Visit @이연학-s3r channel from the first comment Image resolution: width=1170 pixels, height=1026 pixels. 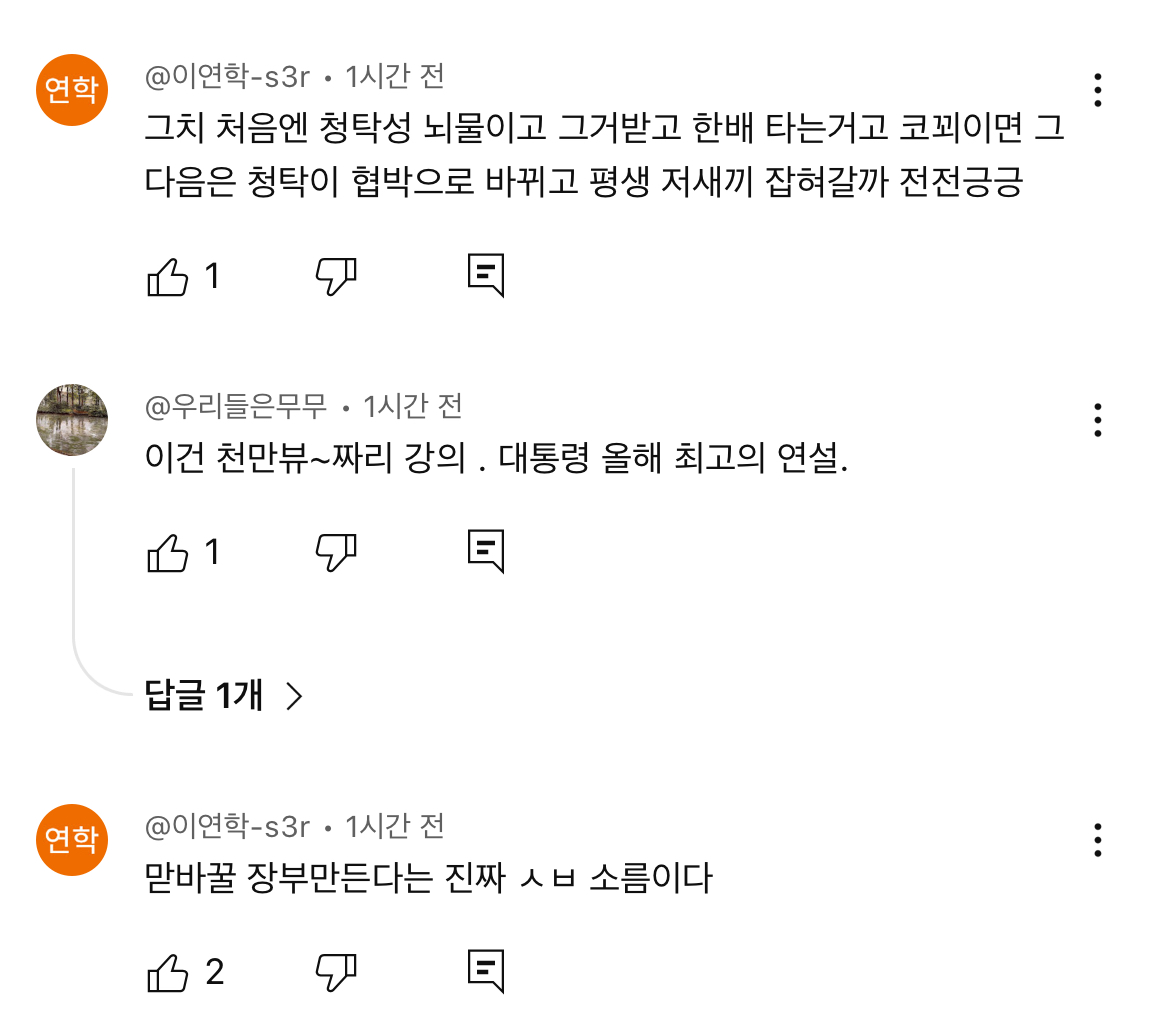pos(228,76)
